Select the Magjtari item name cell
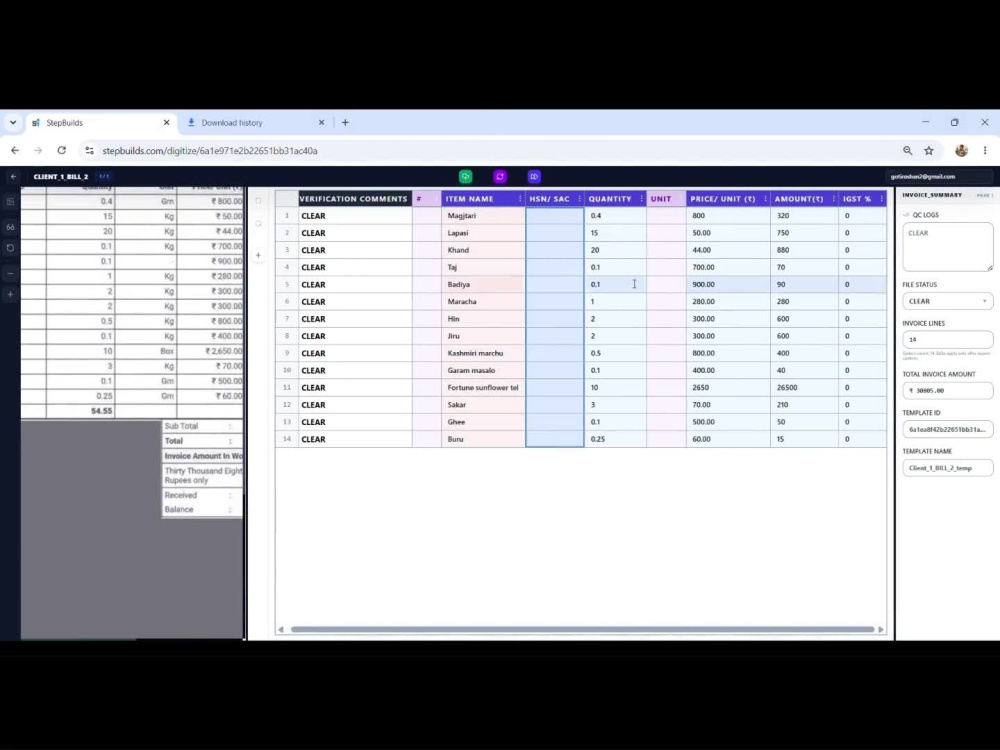This screenshot has height=750, width=1000. (x=483, y=216)
